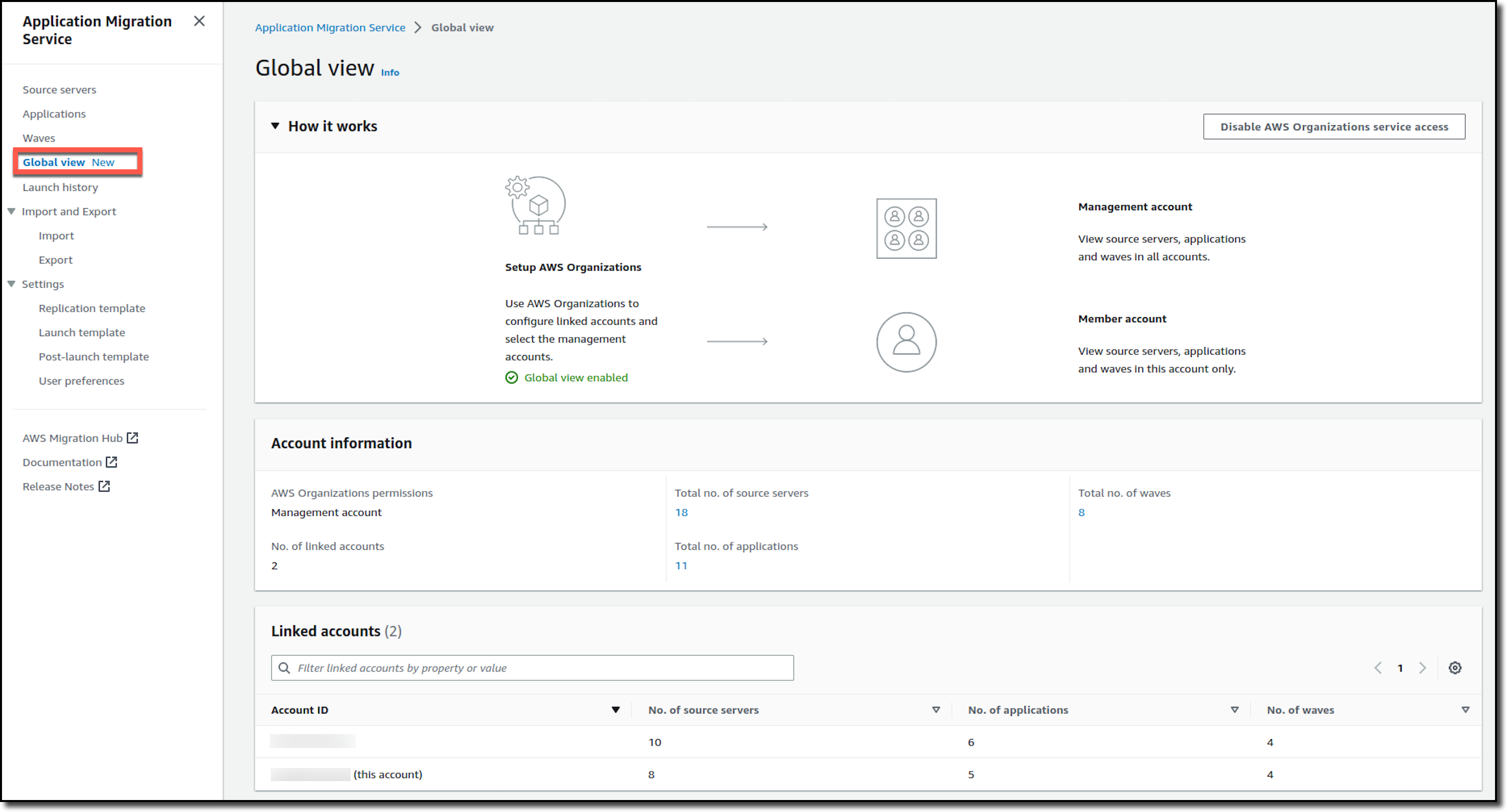Collapse the Import and Export group
The height and width of the screenshot is (812, 1507).
[x=11, y=211]
